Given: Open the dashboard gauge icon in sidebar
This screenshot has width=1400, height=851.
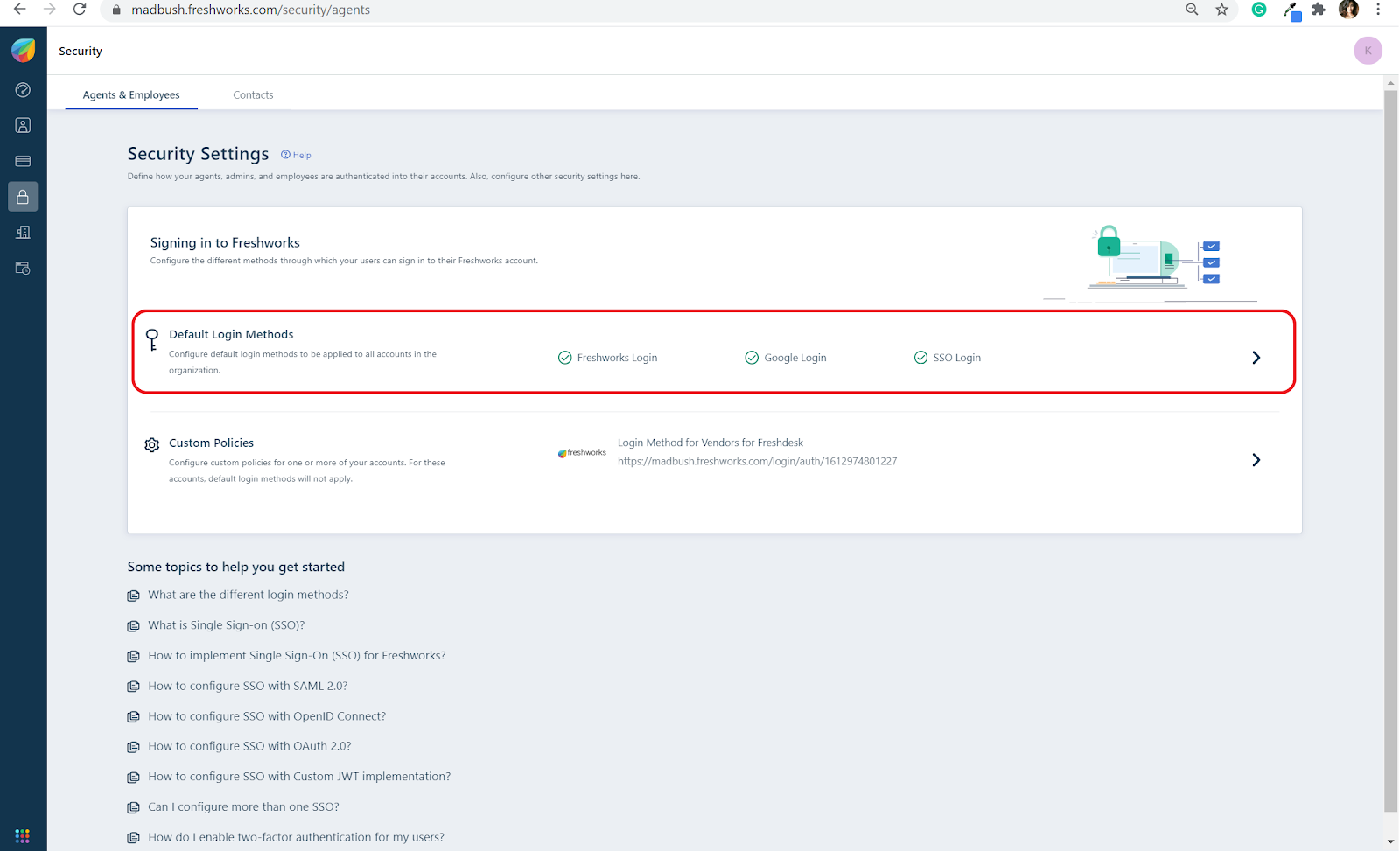Looking at the screenshot, I should [23, 90].
